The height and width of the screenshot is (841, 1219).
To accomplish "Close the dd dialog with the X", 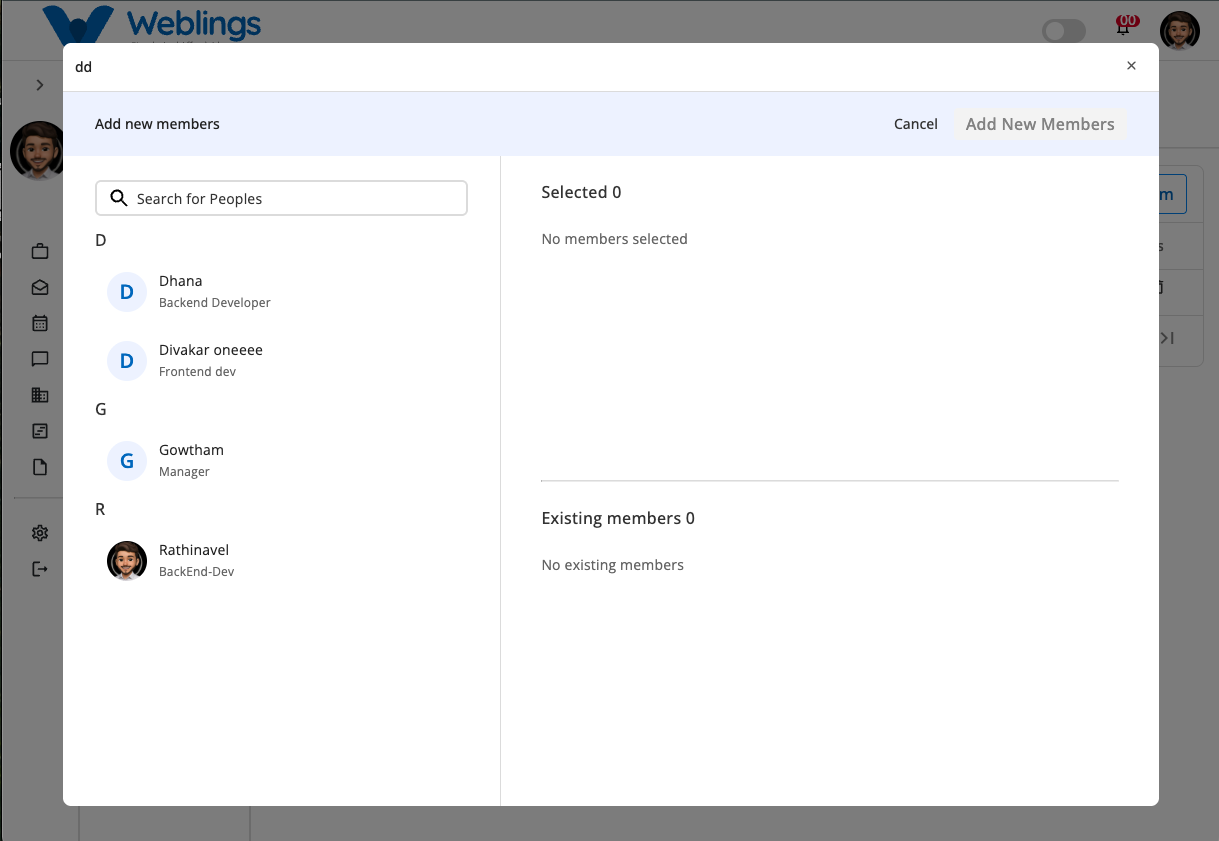I will point(1131,66).
